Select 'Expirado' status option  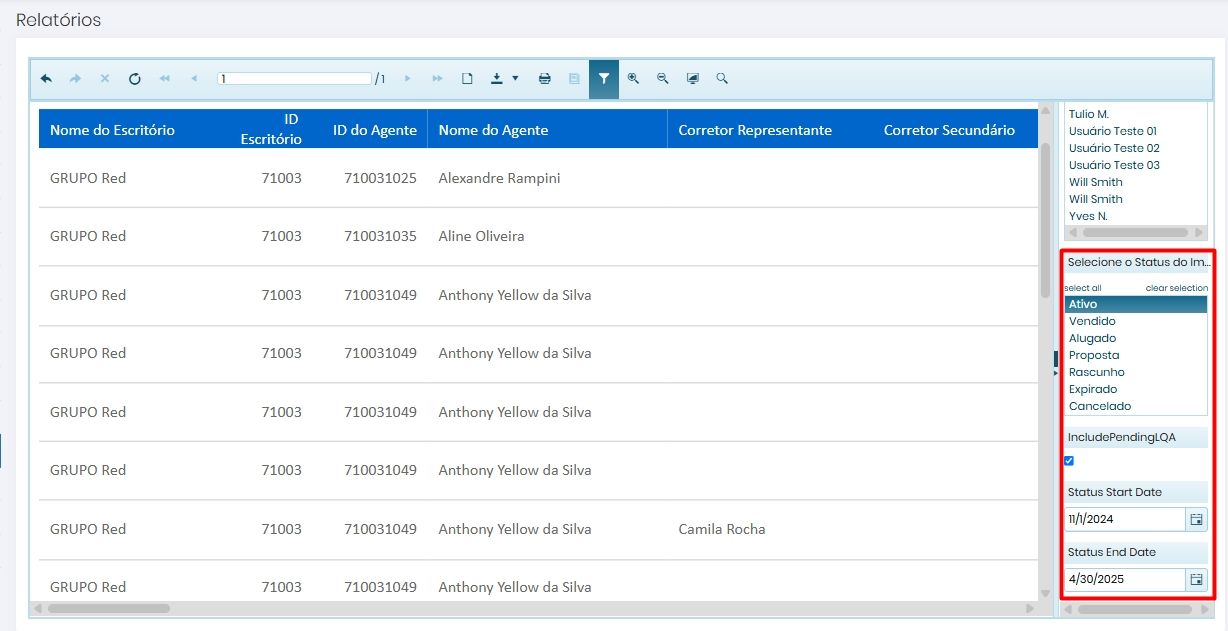coord(1136,389)
